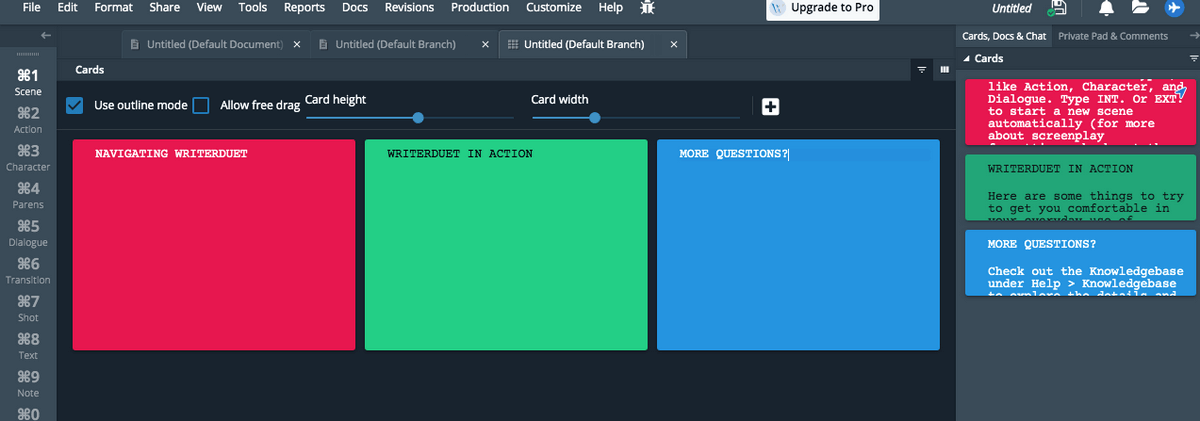Click the WriterDuet logo on Upgrade button

pos(779,8)
